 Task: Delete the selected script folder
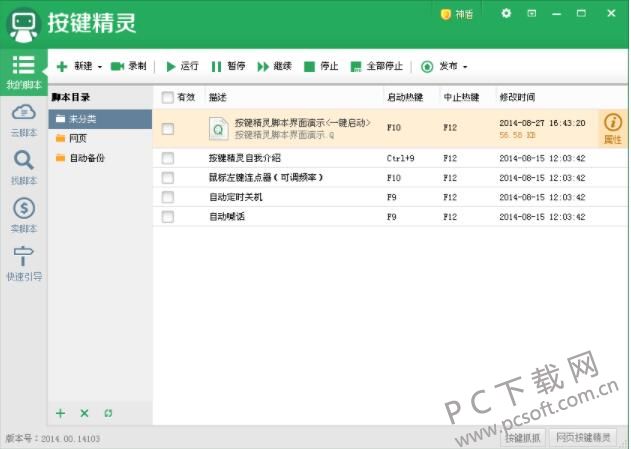[x=85, y=413]
